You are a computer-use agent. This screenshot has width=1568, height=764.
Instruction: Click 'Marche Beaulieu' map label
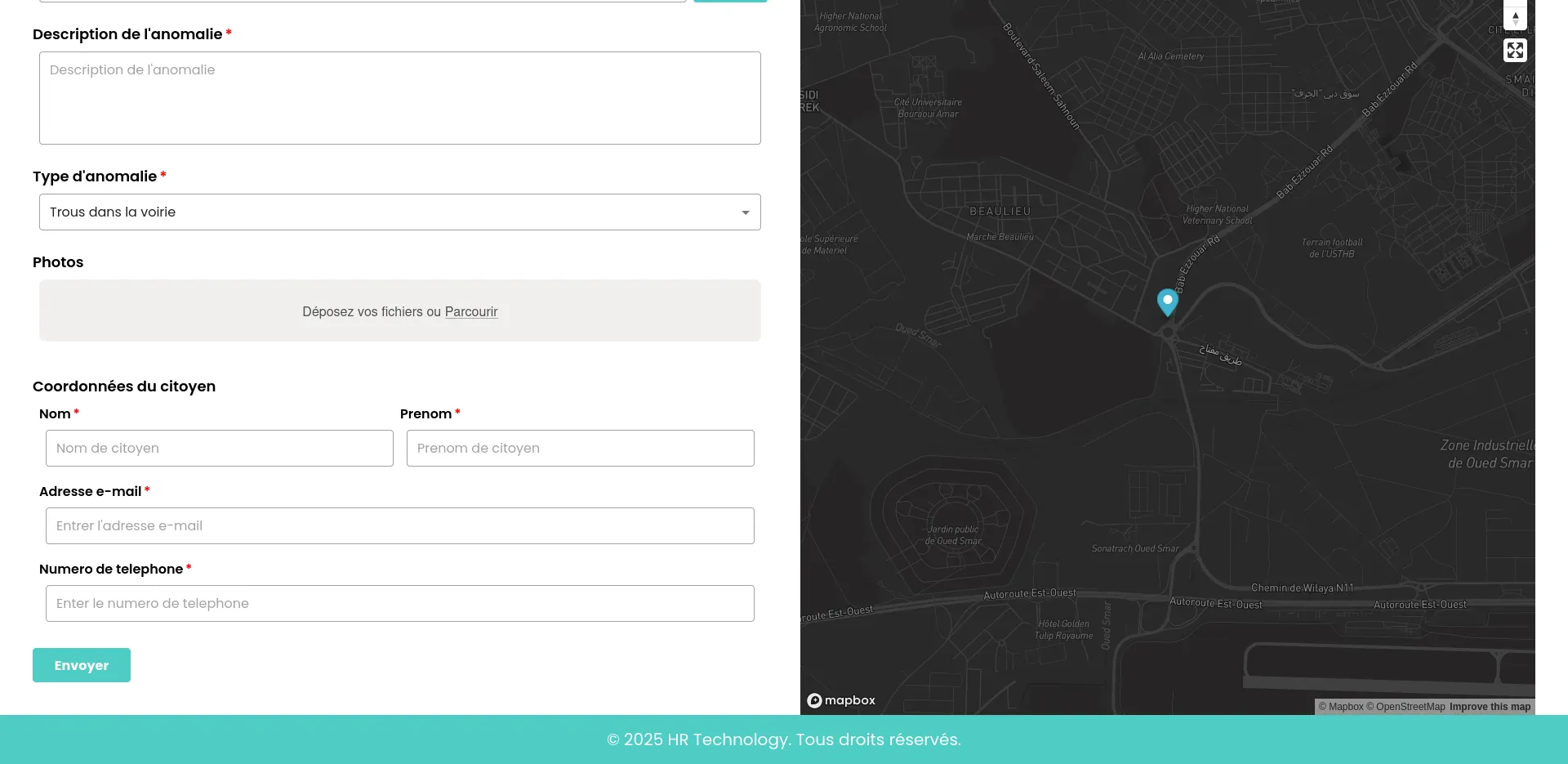click(1000, 237)
